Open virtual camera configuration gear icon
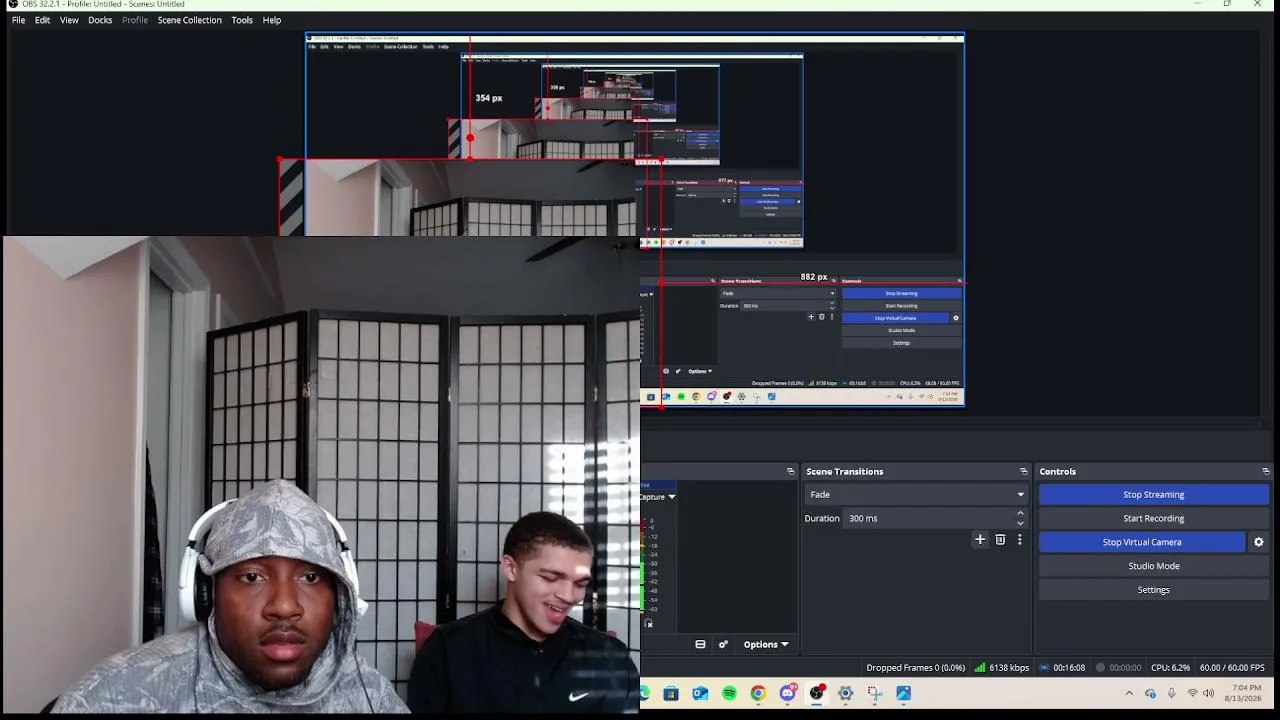 1258,542
